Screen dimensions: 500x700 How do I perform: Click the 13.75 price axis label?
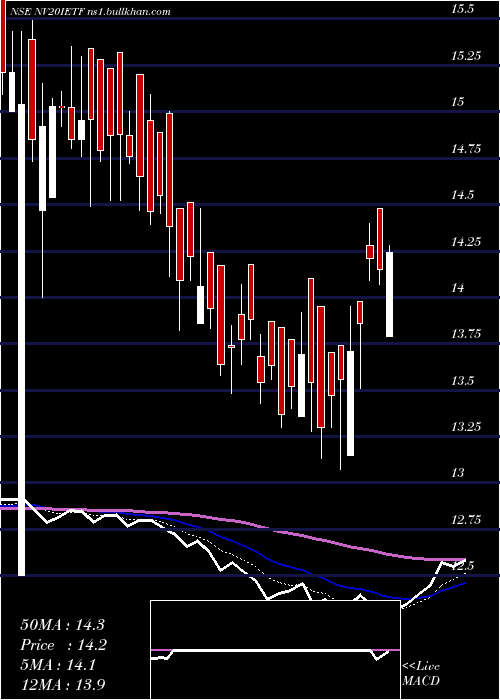[x=466, y=334]
